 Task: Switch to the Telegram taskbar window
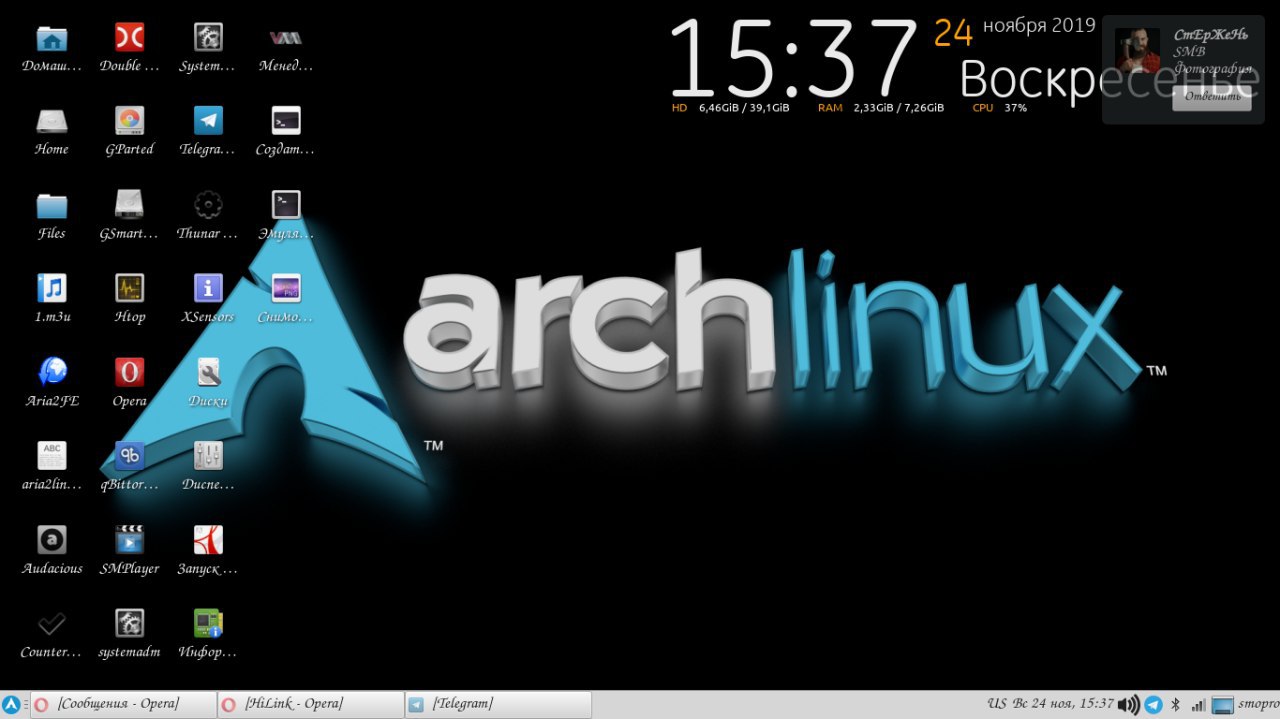click(497, 704)
